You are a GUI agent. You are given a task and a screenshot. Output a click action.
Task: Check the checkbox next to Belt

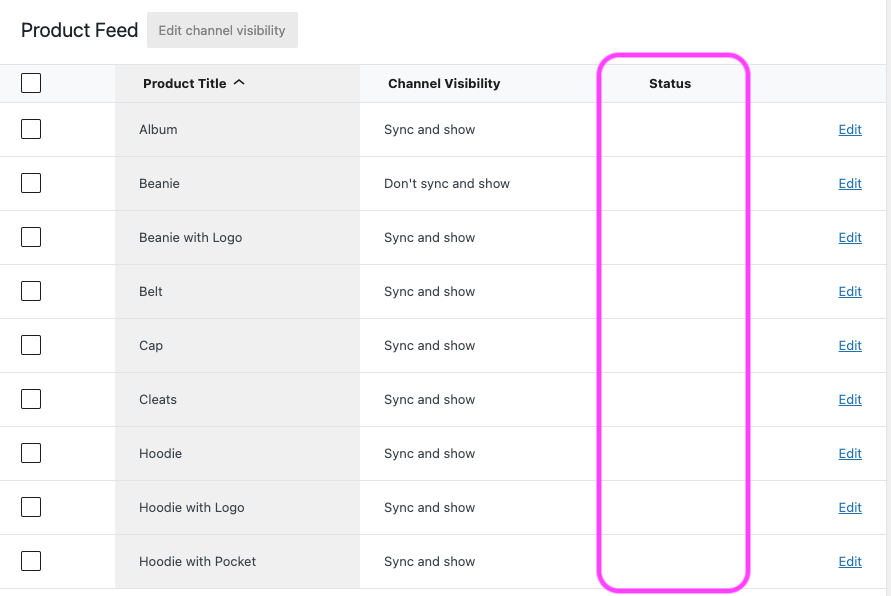(x=30, y=291)
